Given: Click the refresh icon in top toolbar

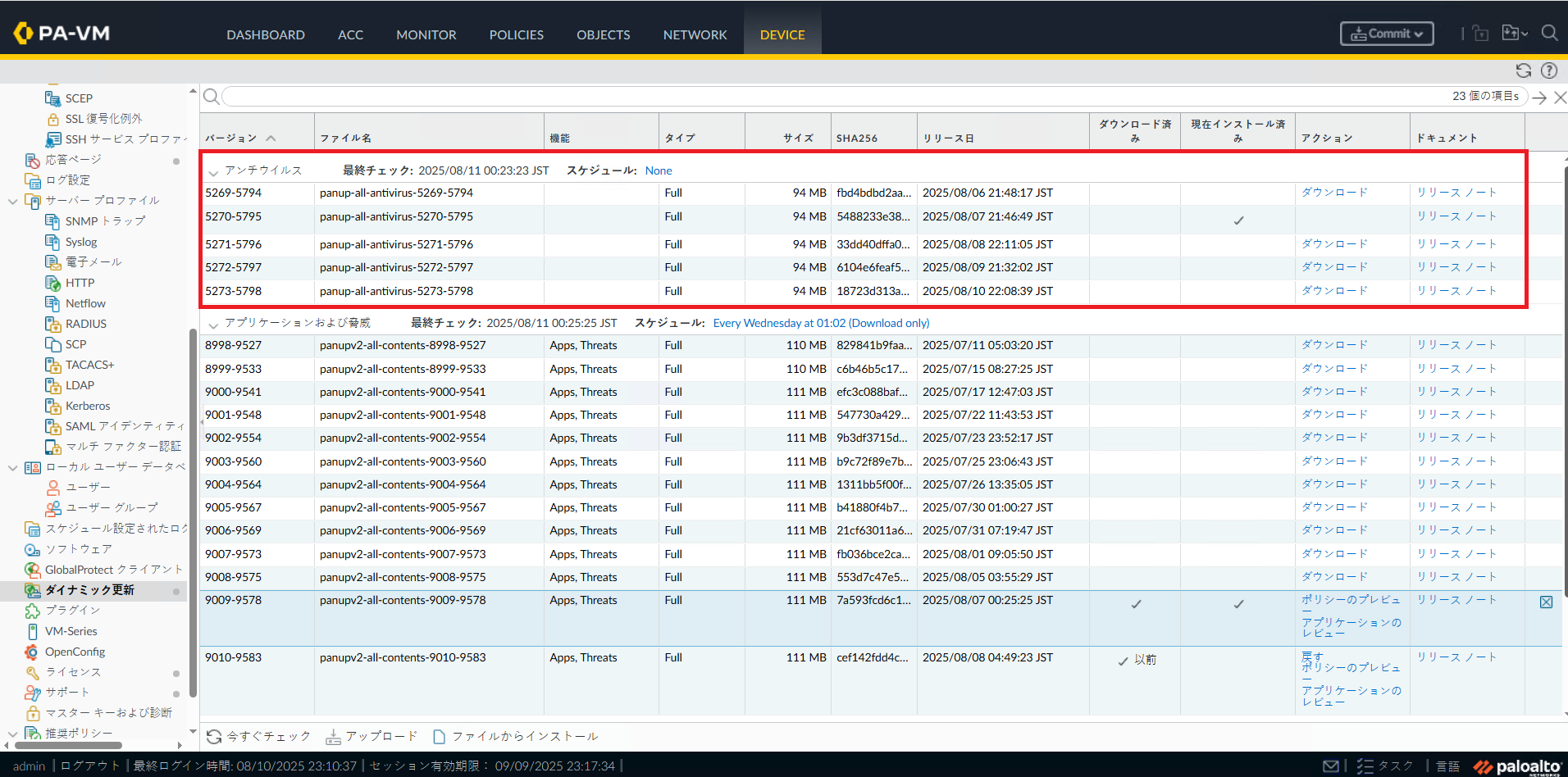Looking at the screenshot, I should tap(1524, 70).
